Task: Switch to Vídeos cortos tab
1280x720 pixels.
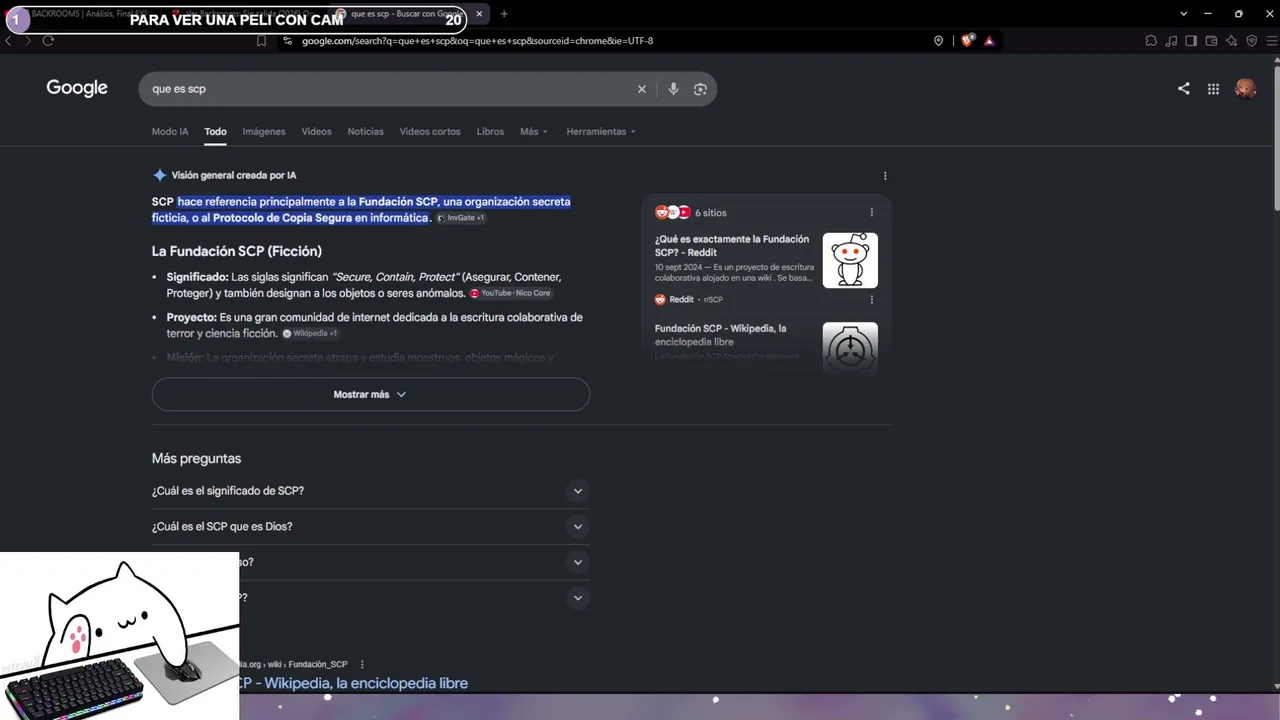Action: point(430,132)
